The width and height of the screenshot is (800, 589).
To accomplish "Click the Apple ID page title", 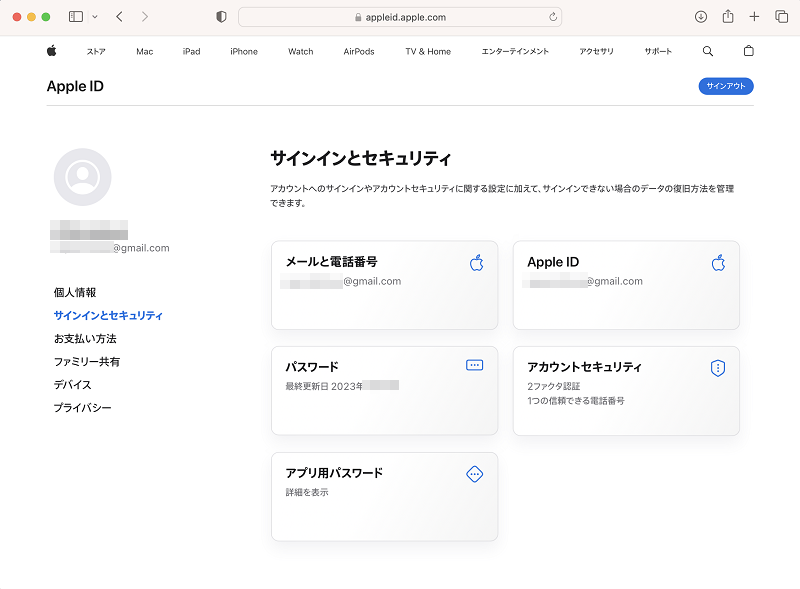I will 75,86.
